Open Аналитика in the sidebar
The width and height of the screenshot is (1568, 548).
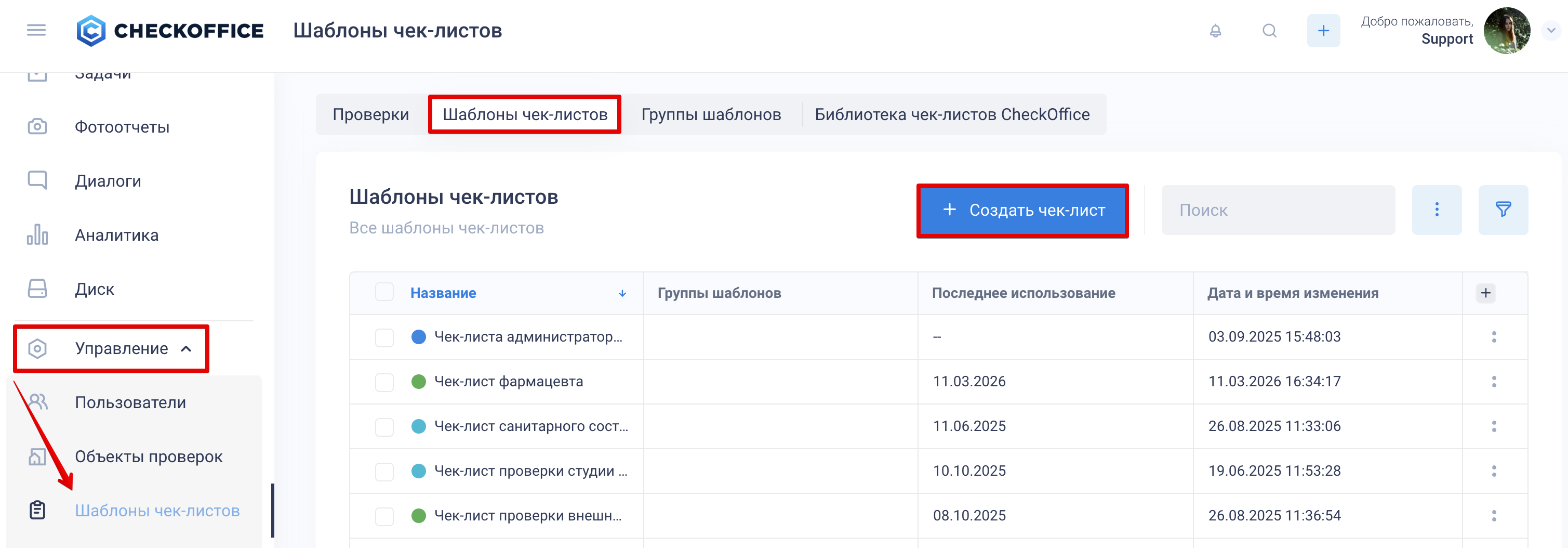116,236
